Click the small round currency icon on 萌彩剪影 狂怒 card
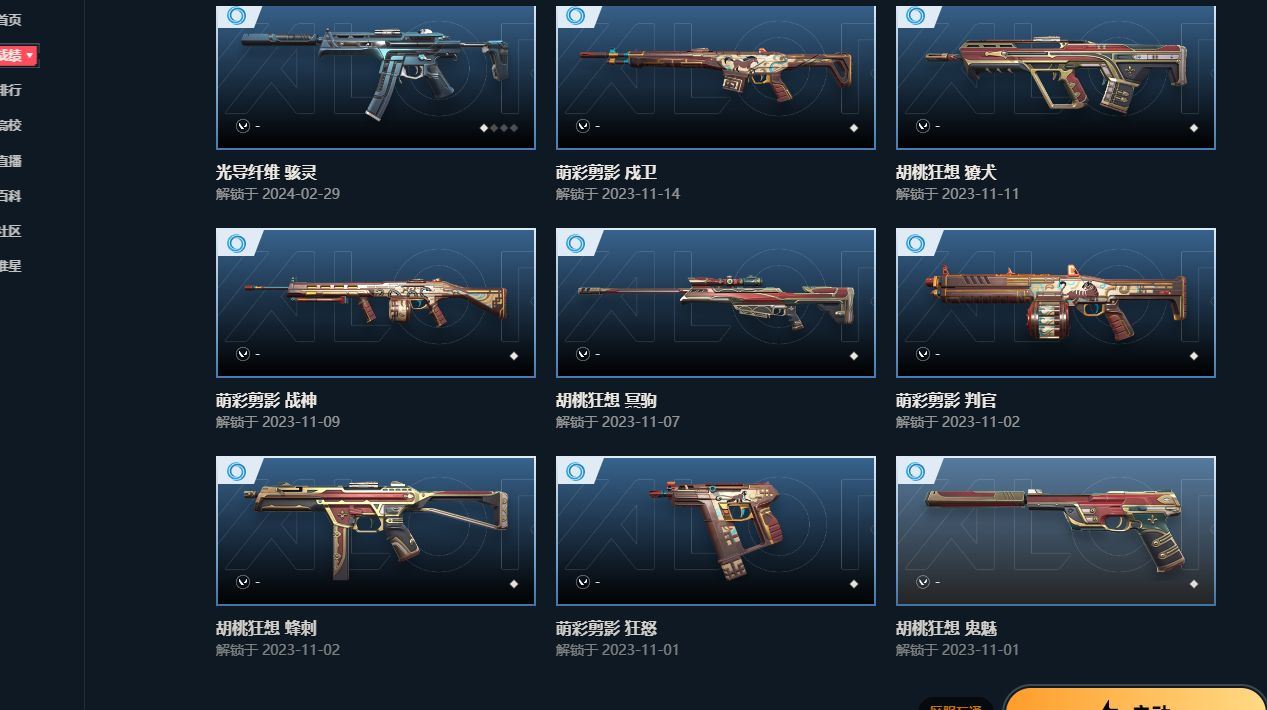This screenshot has height=710, width=1267. click(583, 582)
